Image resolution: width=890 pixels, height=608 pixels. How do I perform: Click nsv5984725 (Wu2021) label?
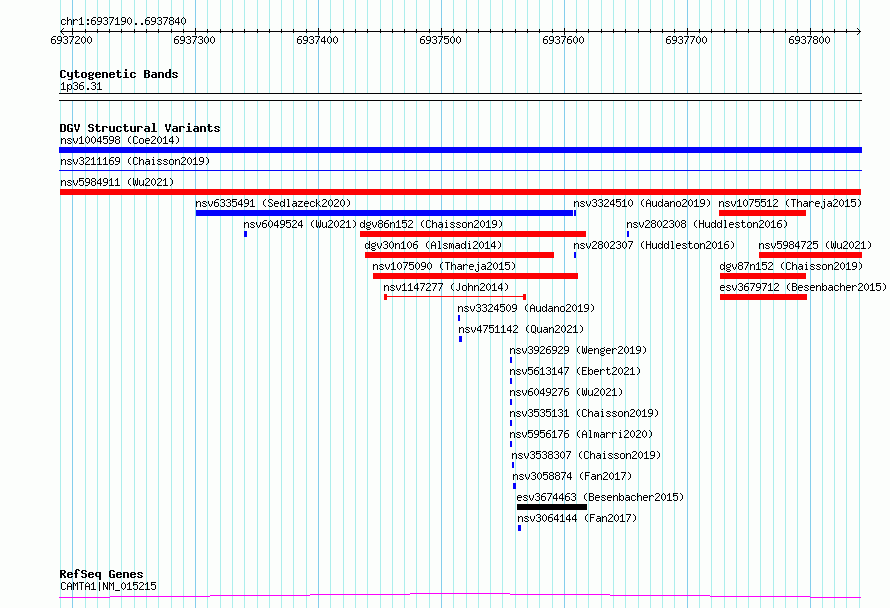pyautogui.click(x=815, y=245)
